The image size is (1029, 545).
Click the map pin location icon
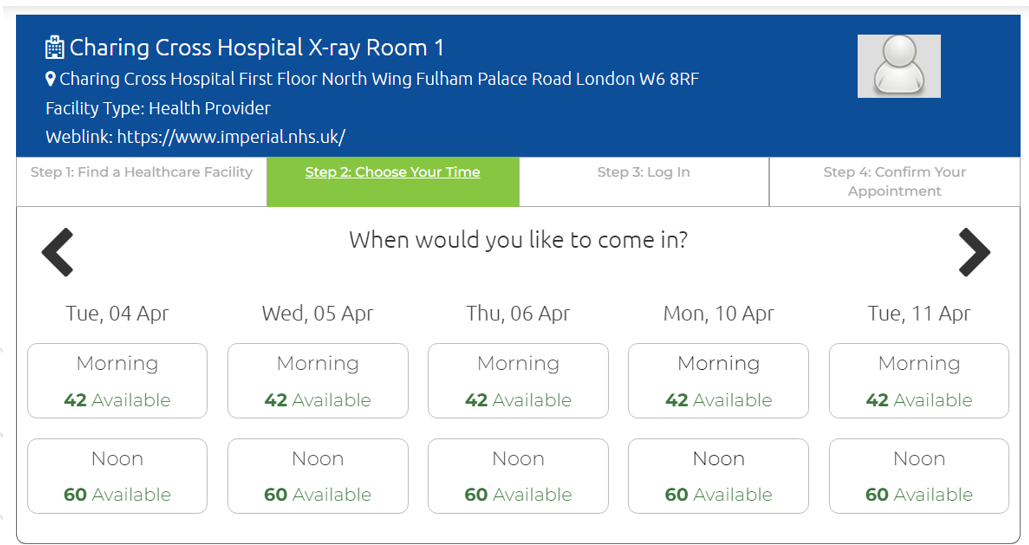pyautogui.click(x=51, y=79)
